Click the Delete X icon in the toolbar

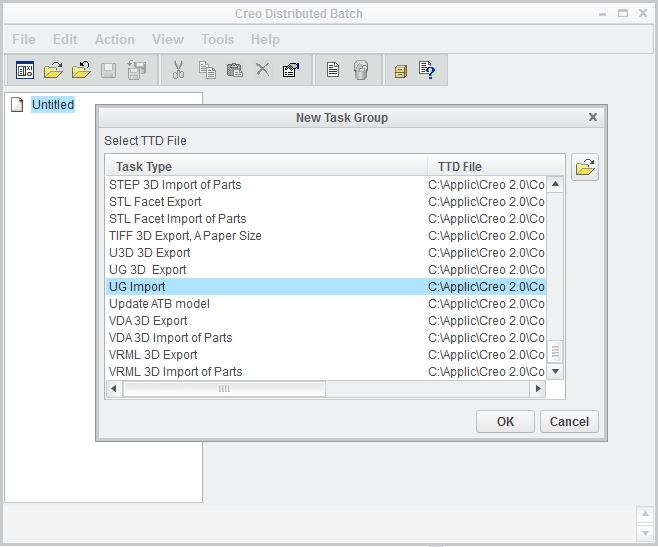[x=263, y=69]
